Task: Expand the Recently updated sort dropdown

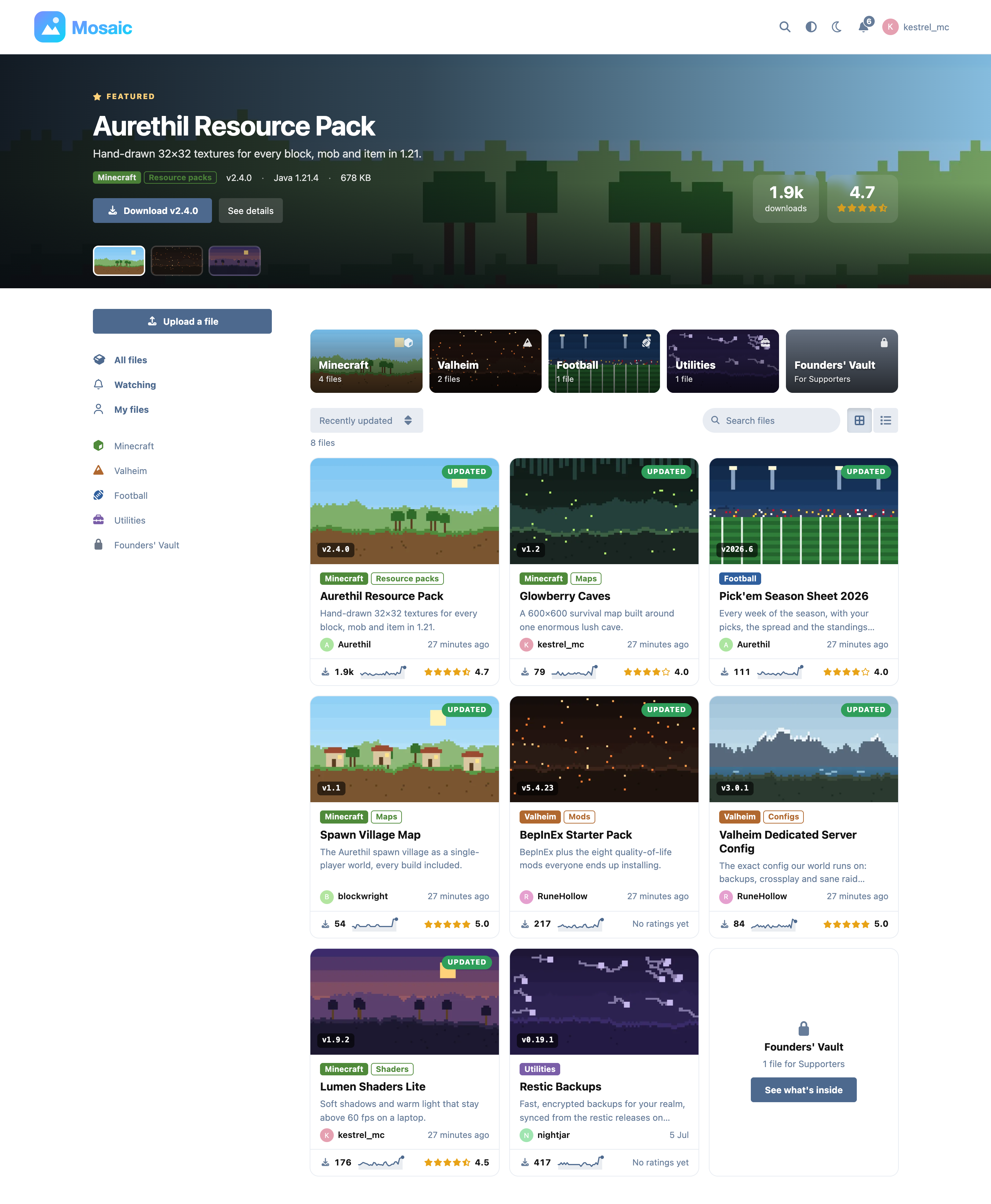Action: pyautogui.click(x=366, y=421)
